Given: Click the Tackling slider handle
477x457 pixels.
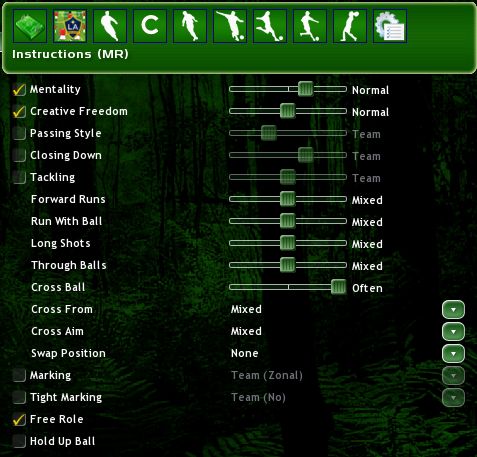Looking at the screenshot, I should (x=287, y=177).
